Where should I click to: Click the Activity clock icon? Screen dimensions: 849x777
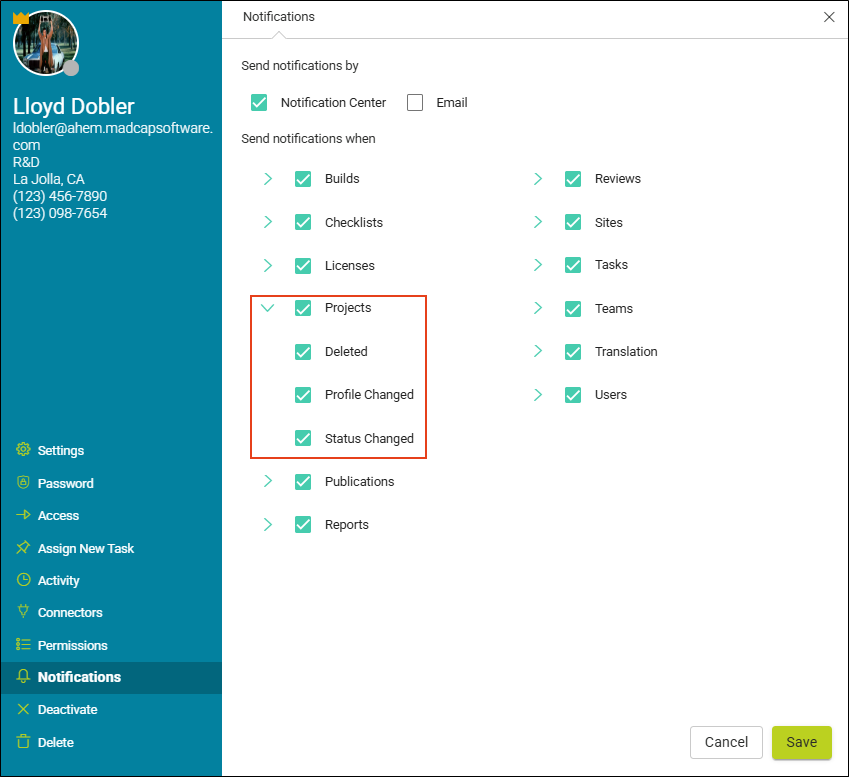[23, 580]
